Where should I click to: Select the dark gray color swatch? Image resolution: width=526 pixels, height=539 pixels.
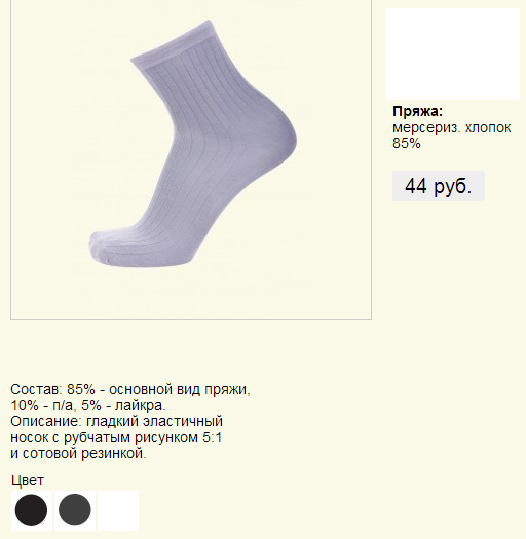[75, 511]
